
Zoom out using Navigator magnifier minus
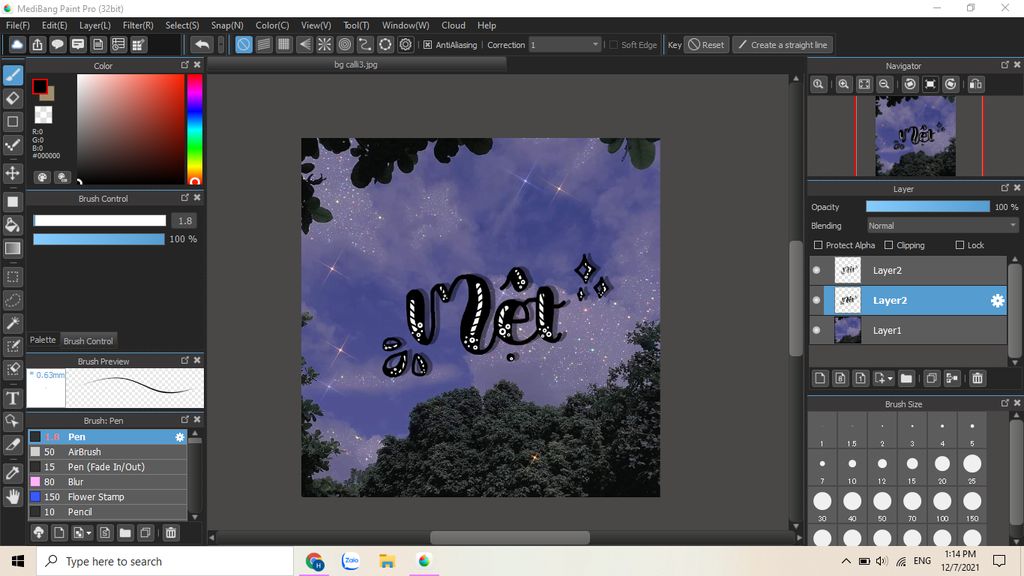click(x=884, y=84)
